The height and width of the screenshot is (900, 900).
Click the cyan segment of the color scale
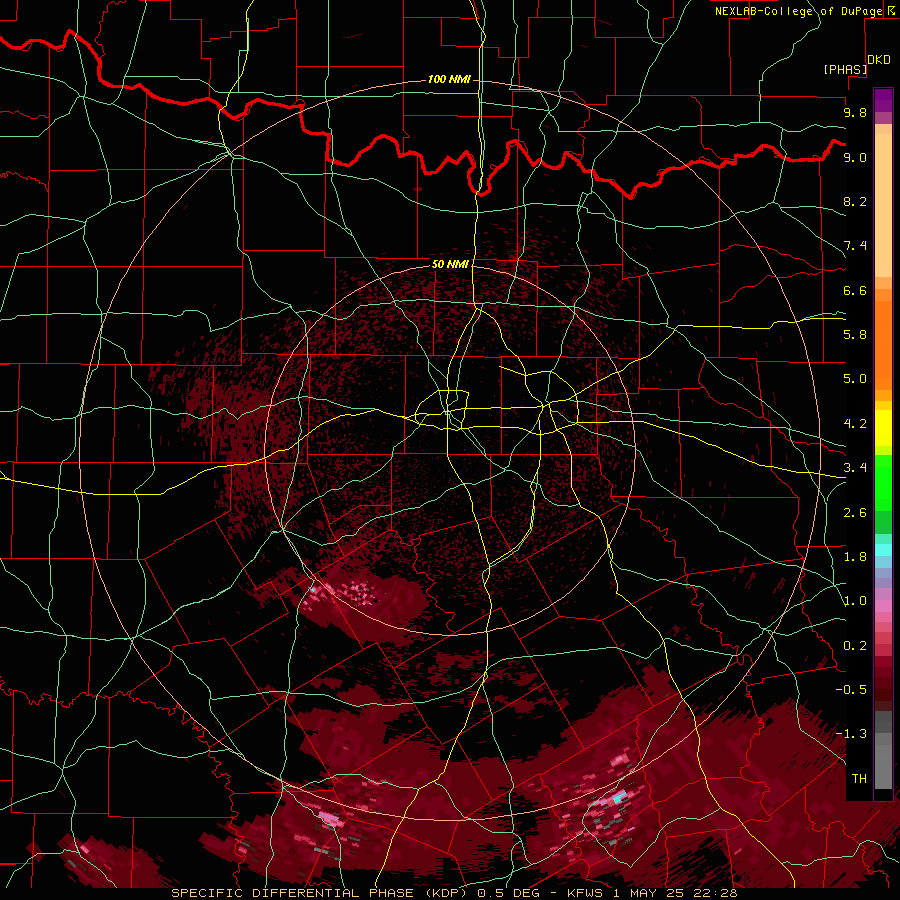883,550
